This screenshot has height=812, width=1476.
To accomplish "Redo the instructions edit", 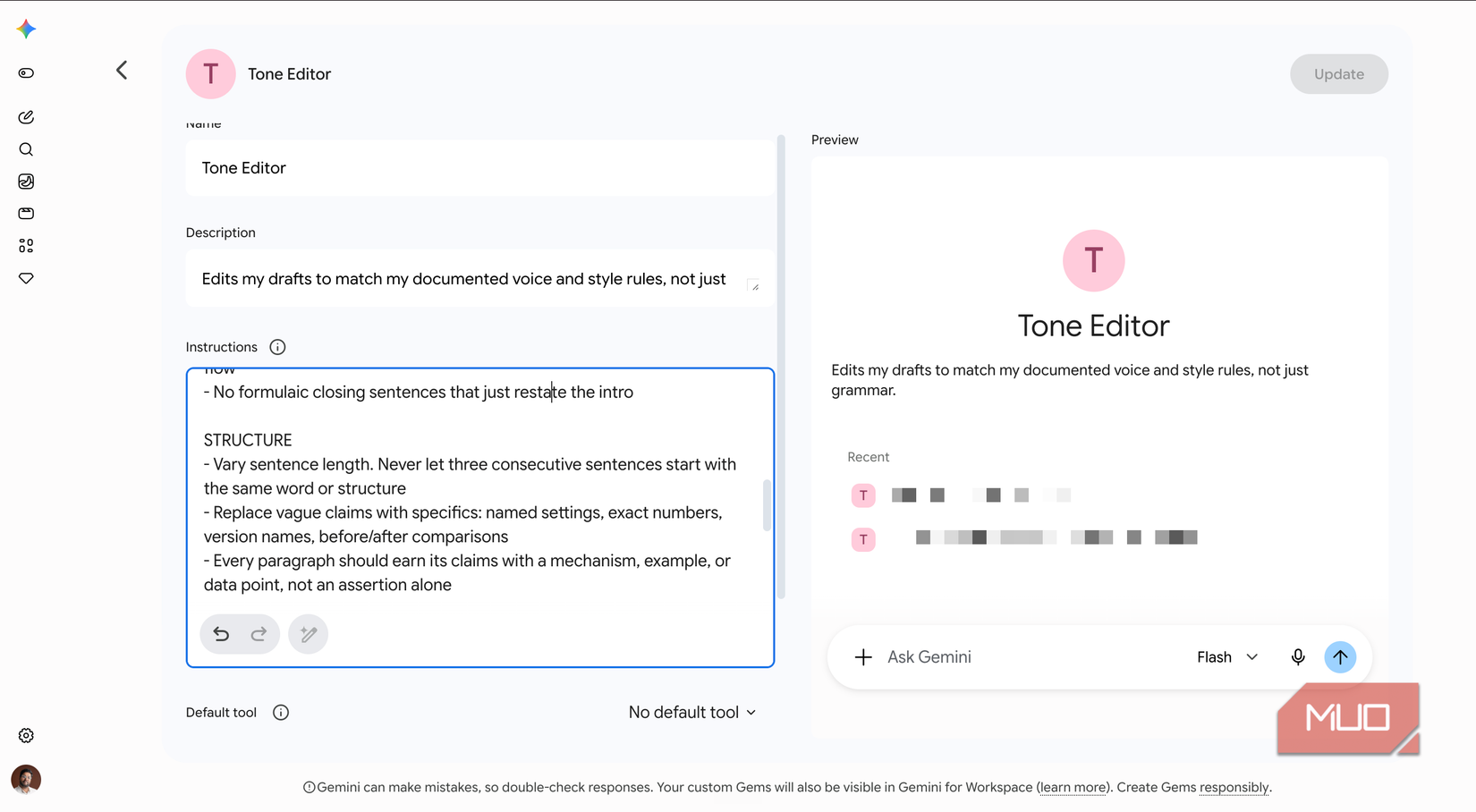I will pyautogui.click(x=259, y=634).
